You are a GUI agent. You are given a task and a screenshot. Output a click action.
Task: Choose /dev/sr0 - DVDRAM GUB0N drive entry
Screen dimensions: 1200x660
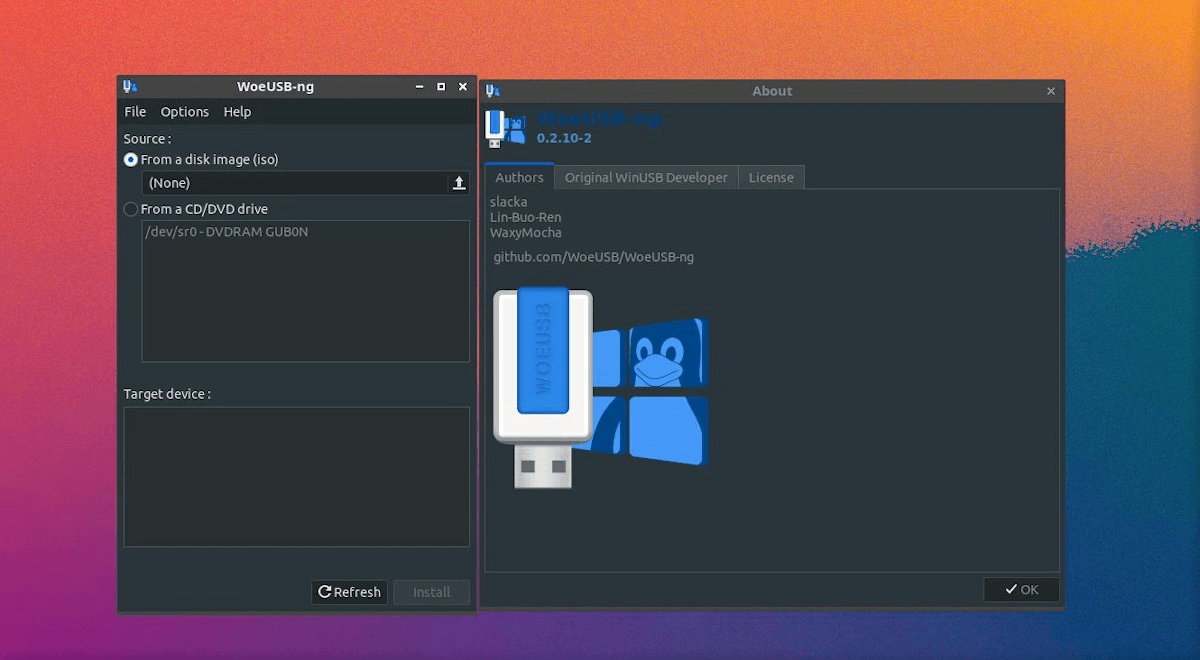227,232
